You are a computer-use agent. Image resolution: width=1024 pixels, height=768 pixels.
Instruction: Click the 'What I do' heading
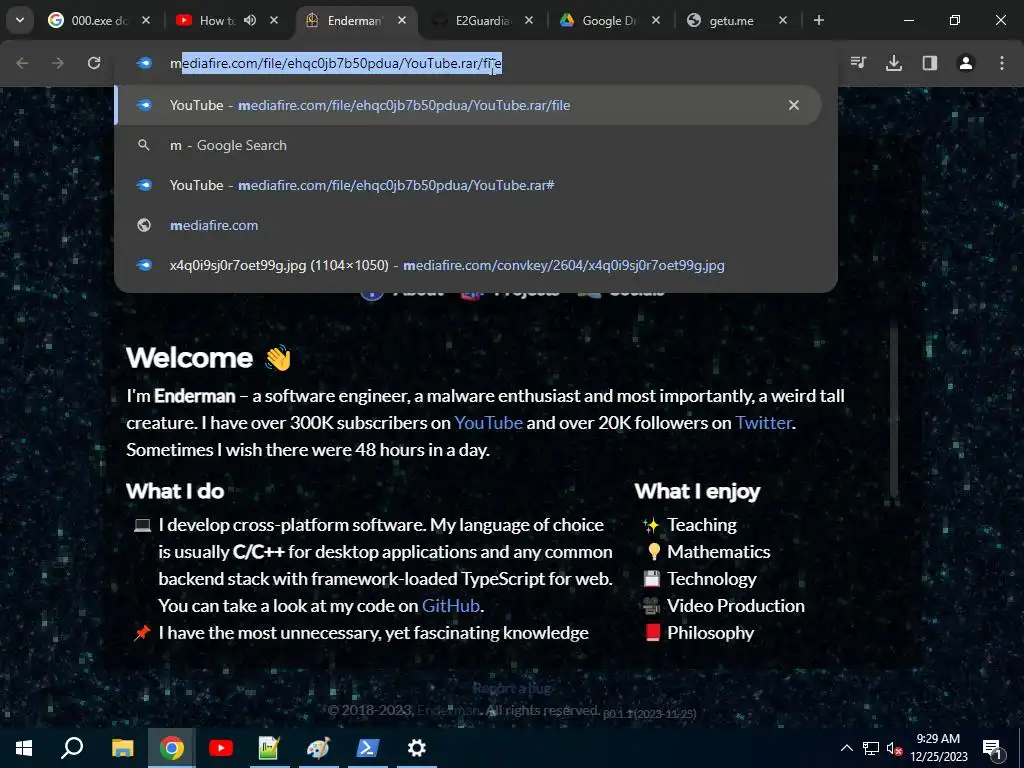175,491
